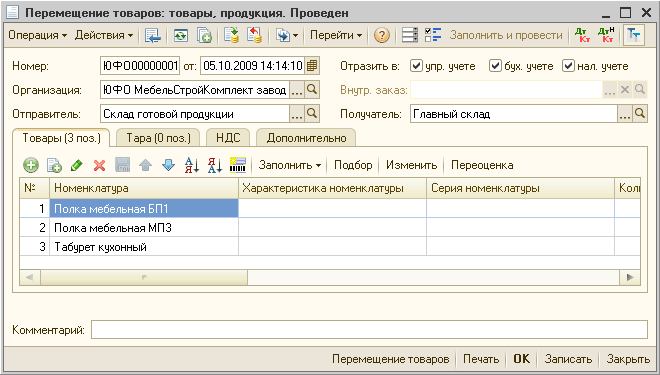Toggle упр. учете checkbox
Screen dimensions: 660x375
tap(416, 66)
